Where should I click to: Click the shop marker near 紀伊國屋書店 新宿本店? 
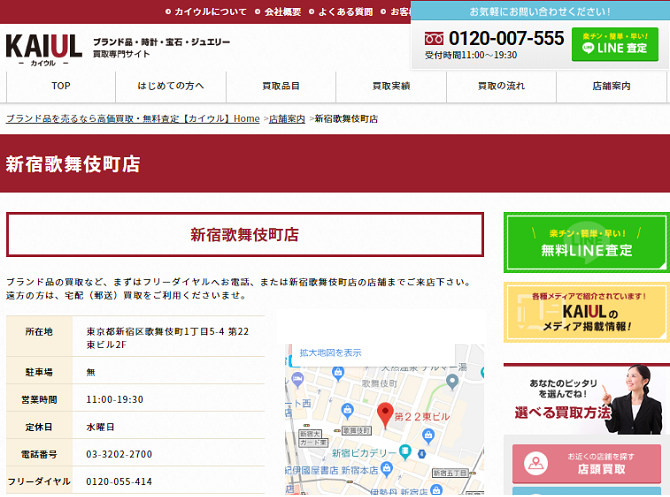point(387,469)
